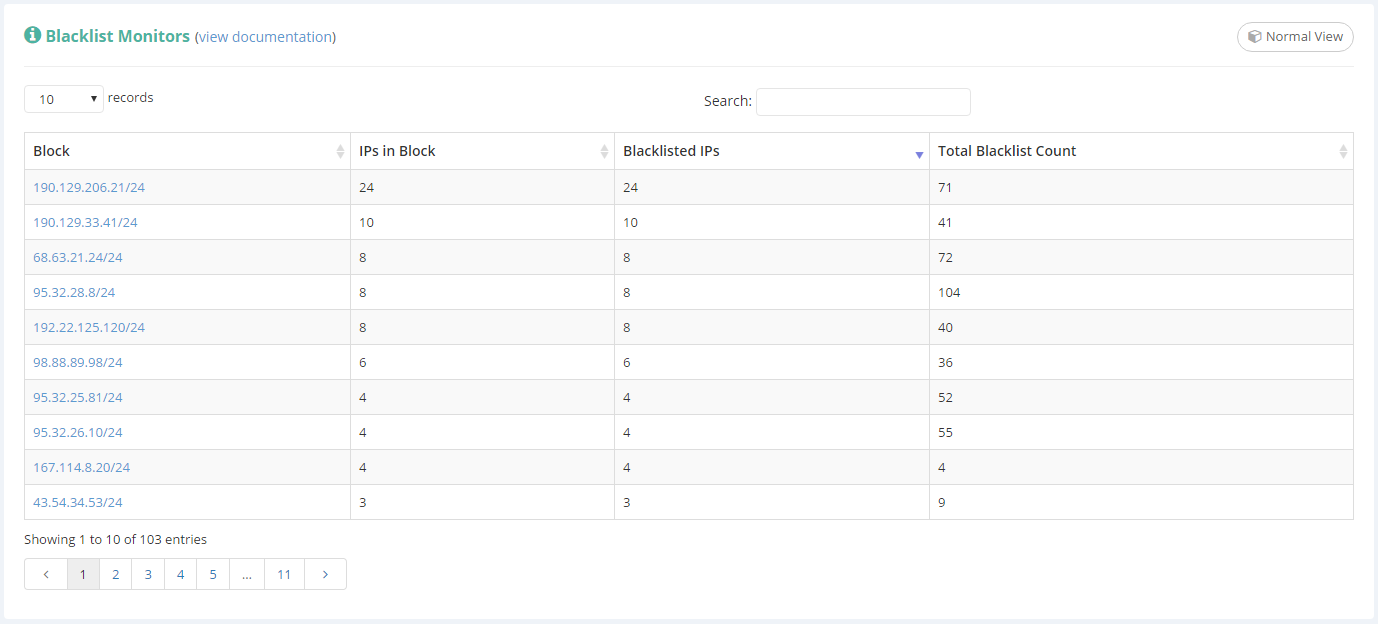Open page 4 of results
This screenshot has height=624, width=1378.
coord(180,574)
